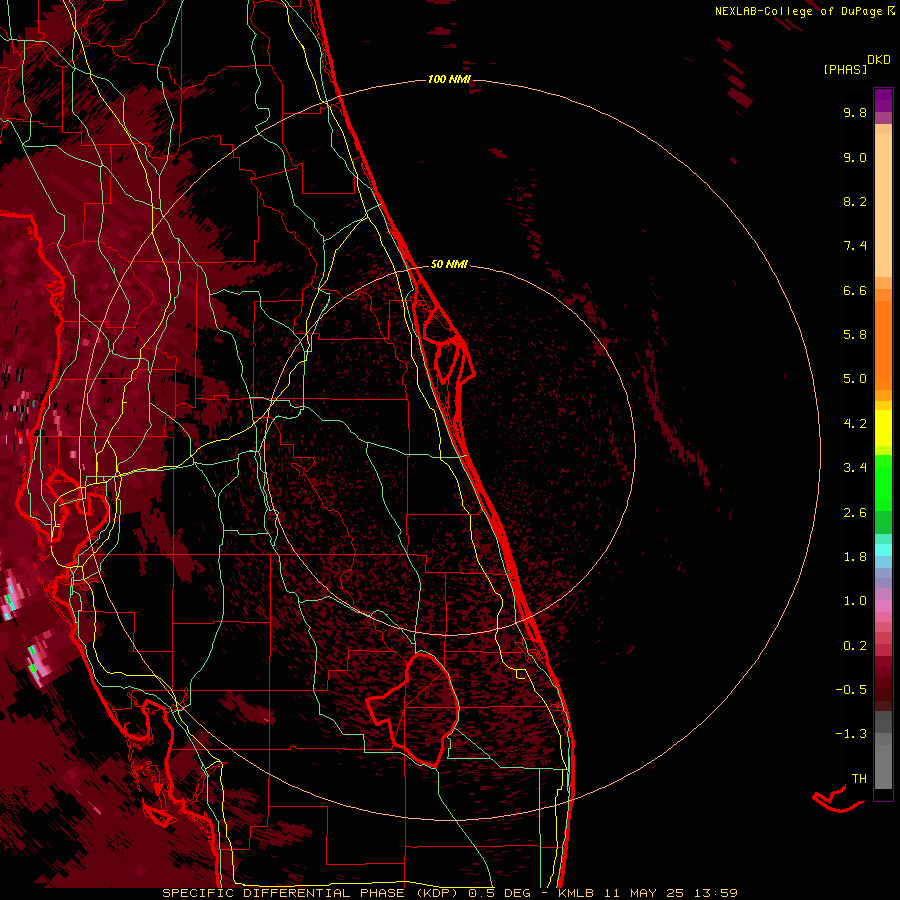Click the 9.0 scale value

click(855, 157)
